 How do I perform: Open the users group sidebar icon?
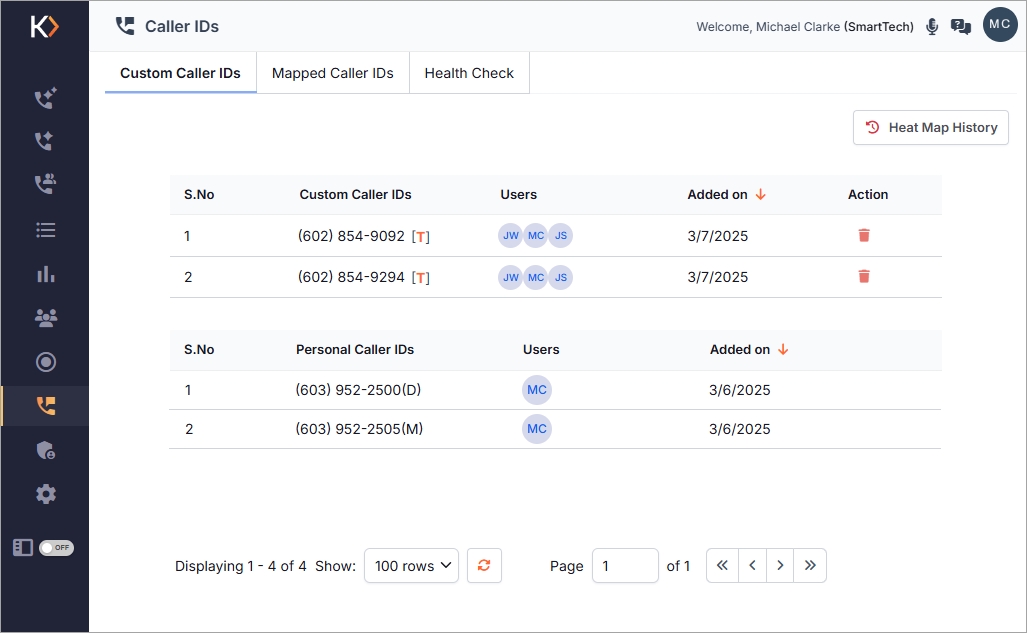(x=46, y=318)
